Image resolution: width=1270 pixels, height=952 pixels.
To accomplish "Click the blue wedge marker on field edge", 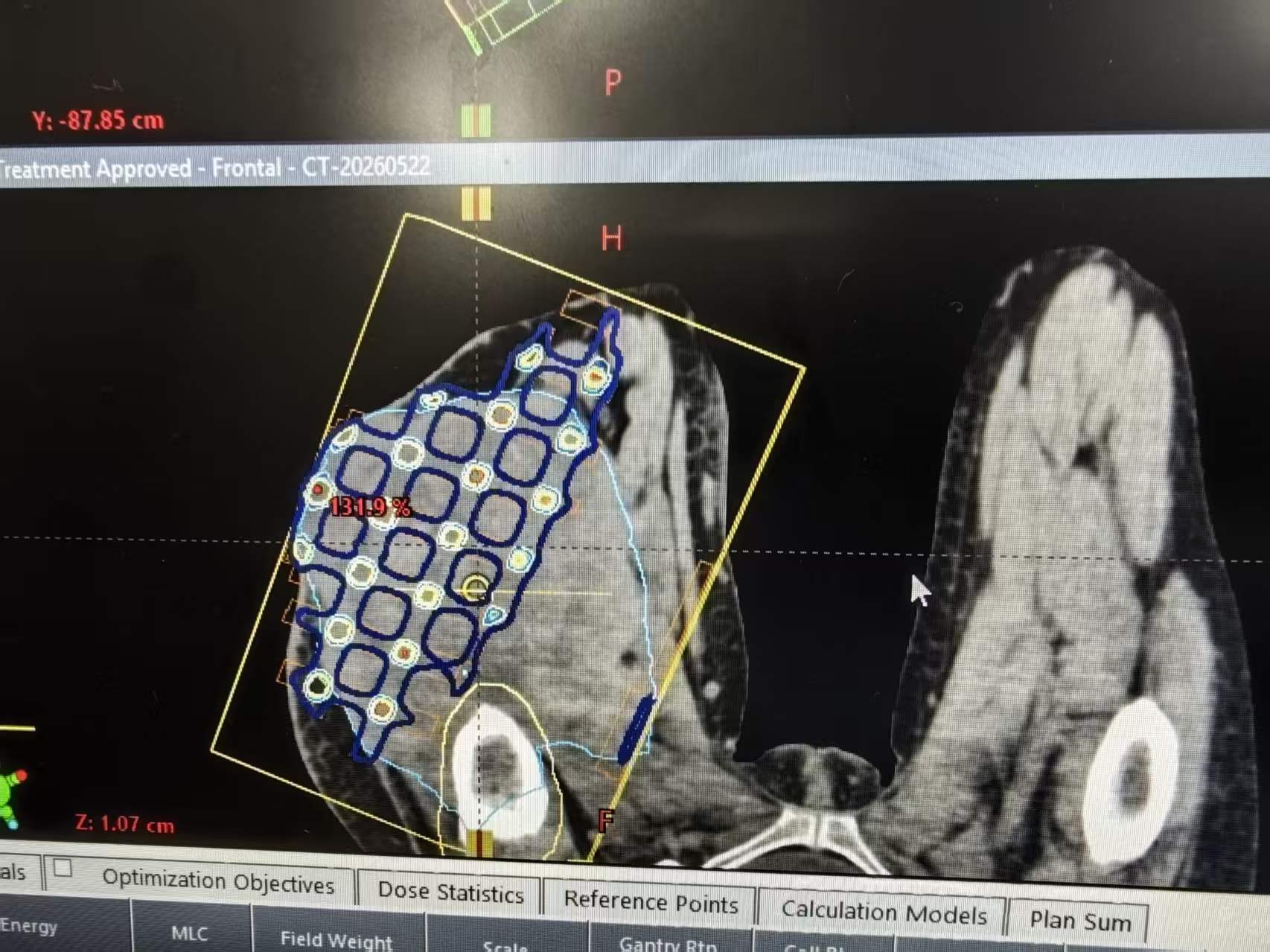I will point(636,729).
